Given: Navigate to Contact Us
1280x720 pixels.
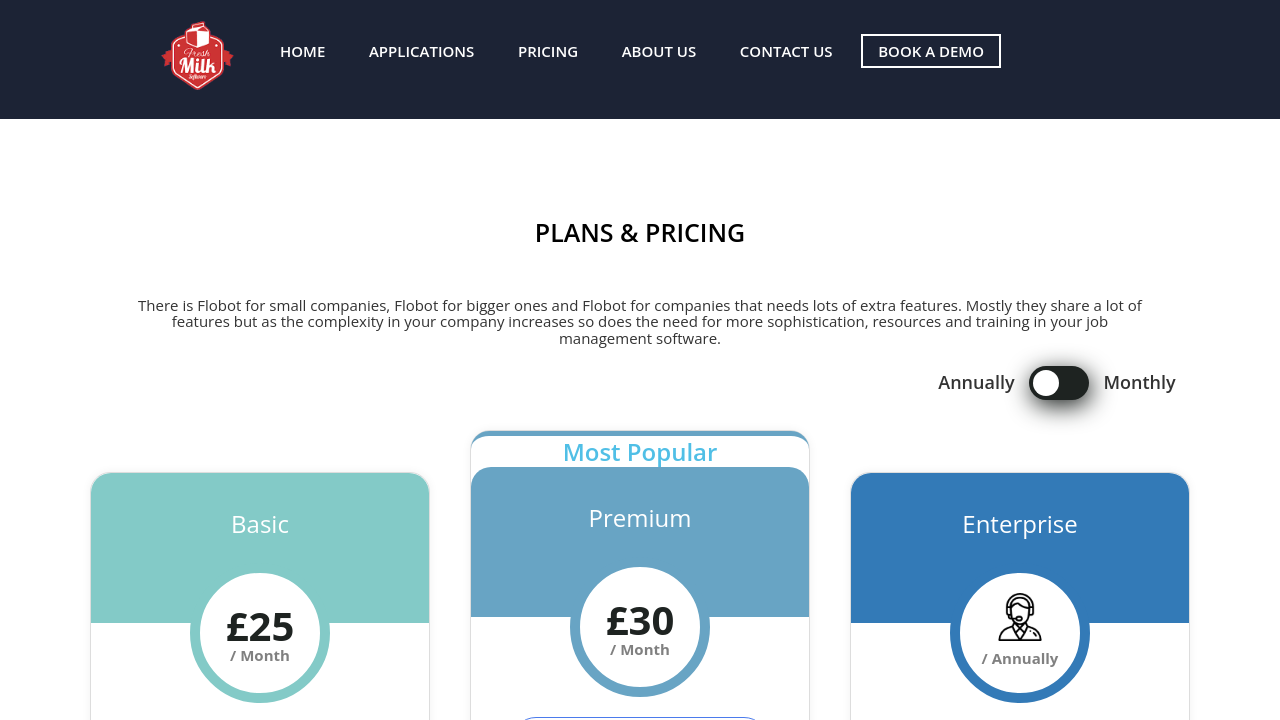Looking at the screenshot, I should coord(785,52).
